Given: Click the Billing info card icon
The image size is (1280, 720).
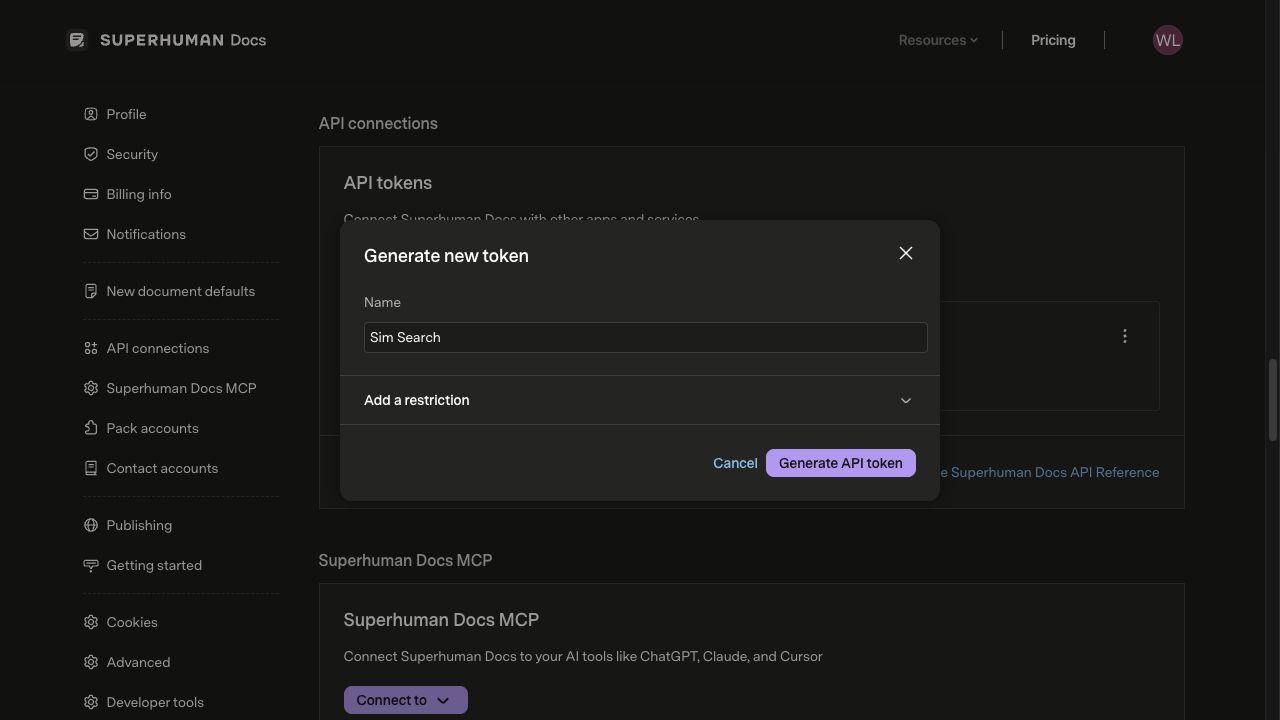Looking at the screenshot, I should [91, 194].
